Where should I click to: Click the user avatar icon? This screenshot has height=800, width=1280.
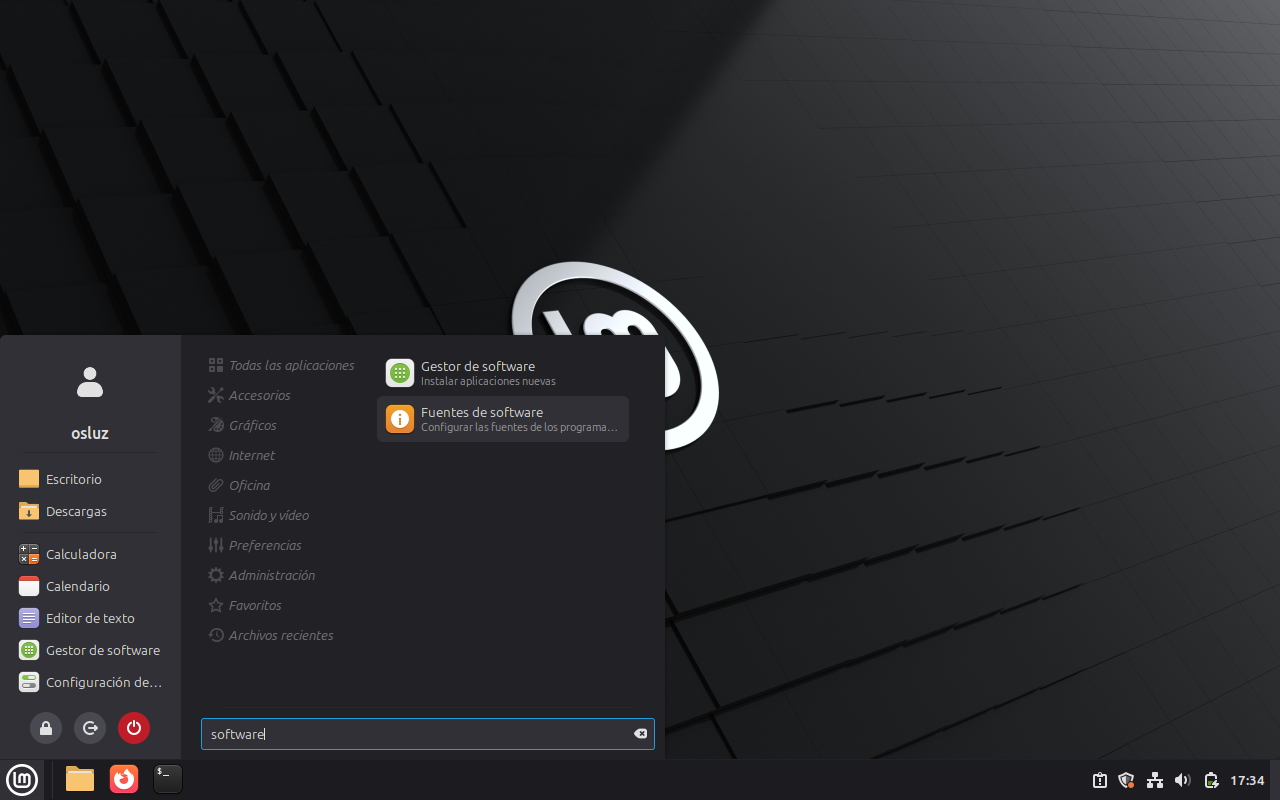[90, 382]
